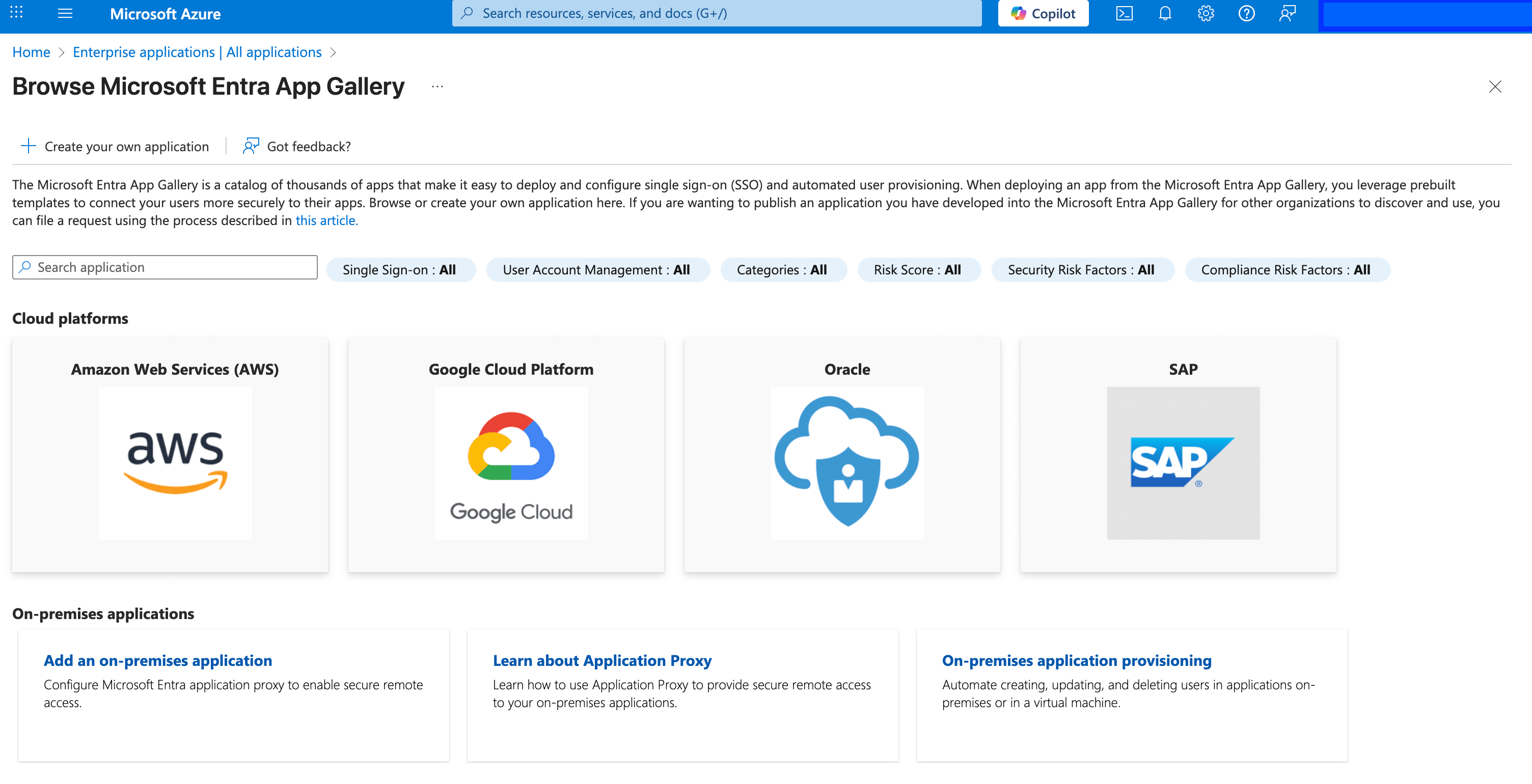Click Create your own application
The height and width of the screenshot is (784, 1532).
tap(116, 146)
